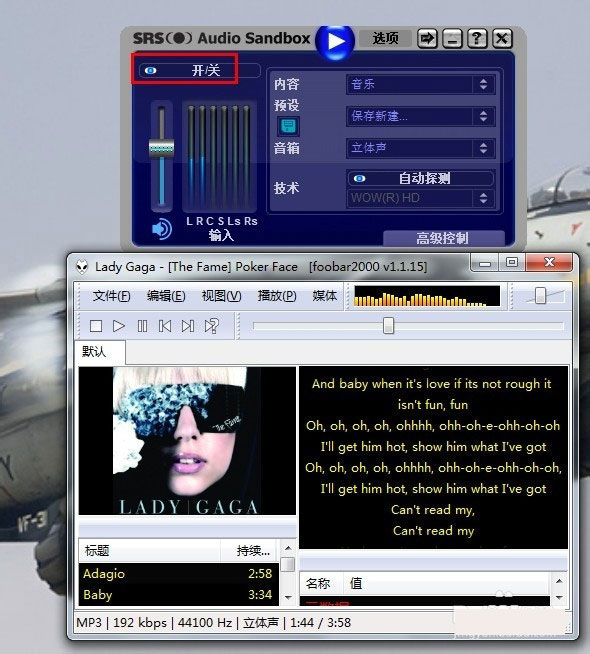This screenshot has height=654, width=590.
Task: Open the 文件(F) menu in foobar2000
Action: point(111,296)
